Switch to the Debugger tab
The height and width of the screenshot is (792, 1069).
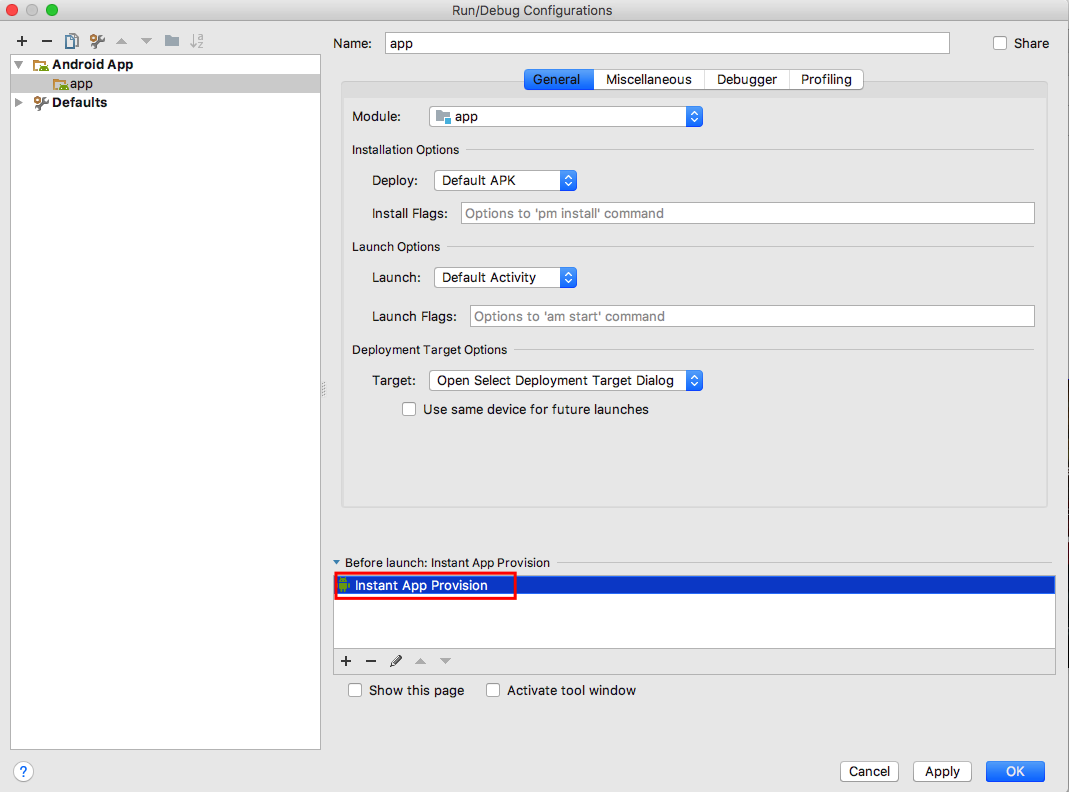747,79
